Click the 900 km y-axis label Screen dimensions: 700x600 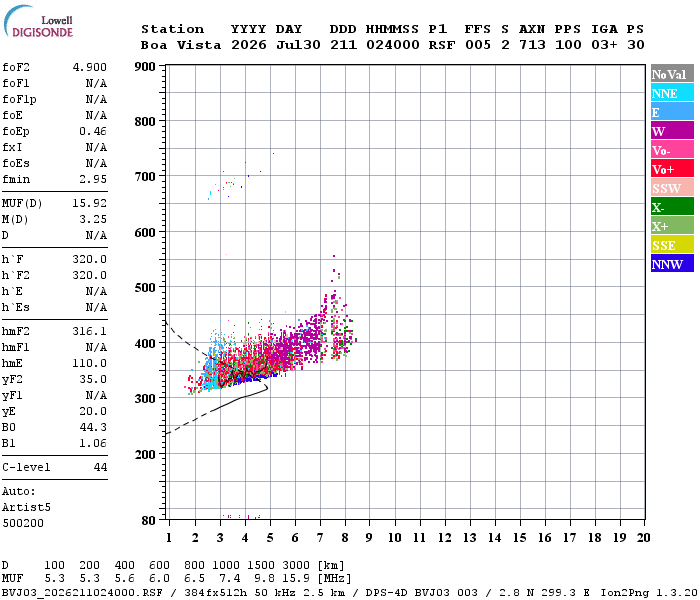click(x=145, y=67)
